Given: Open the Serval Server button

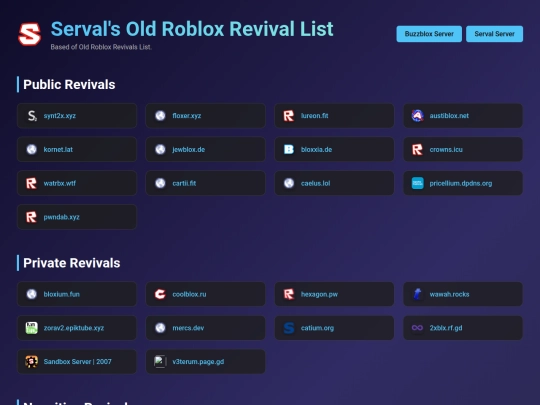Looking at the screenshot, I should [x=494, y=34].
